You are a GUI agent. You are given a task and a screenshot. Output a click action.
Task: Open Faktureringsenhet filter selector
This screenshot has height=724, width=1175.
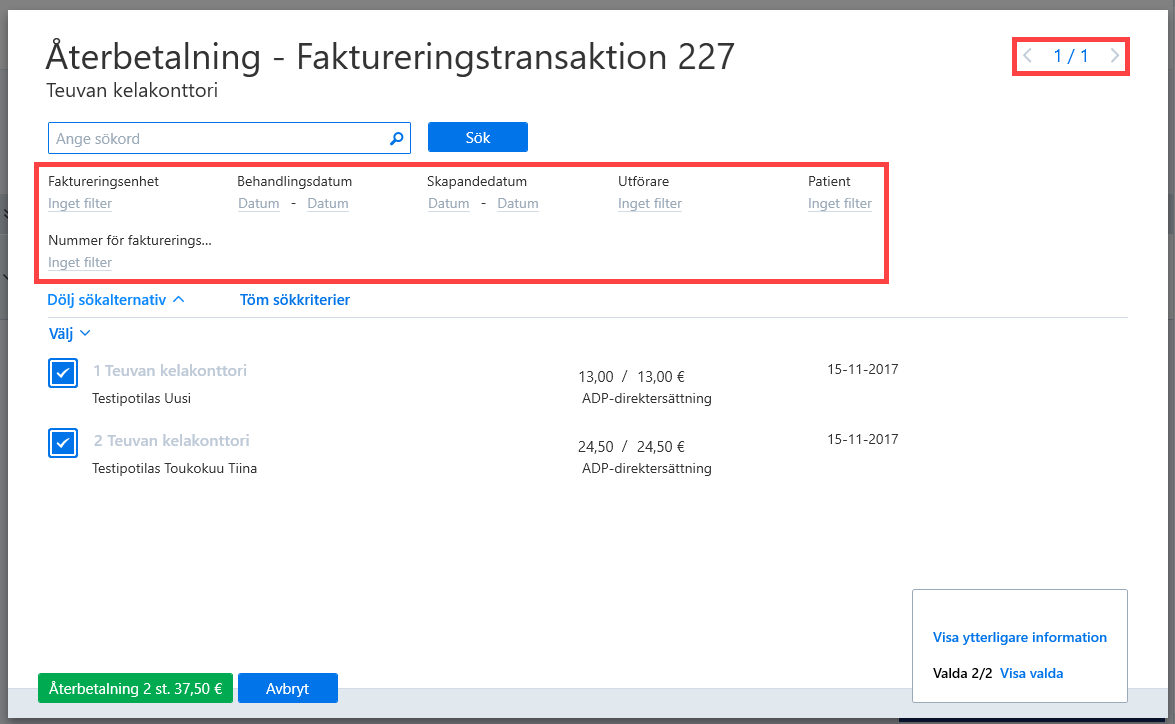point(80,203)
